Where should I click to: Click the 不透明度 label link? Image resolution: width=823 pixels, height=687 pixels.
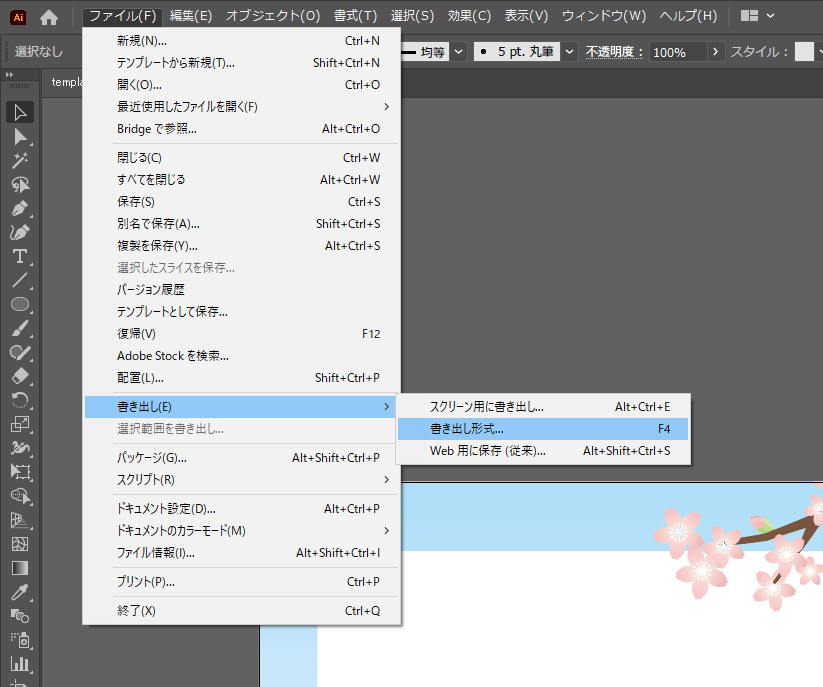coord(614,52)
